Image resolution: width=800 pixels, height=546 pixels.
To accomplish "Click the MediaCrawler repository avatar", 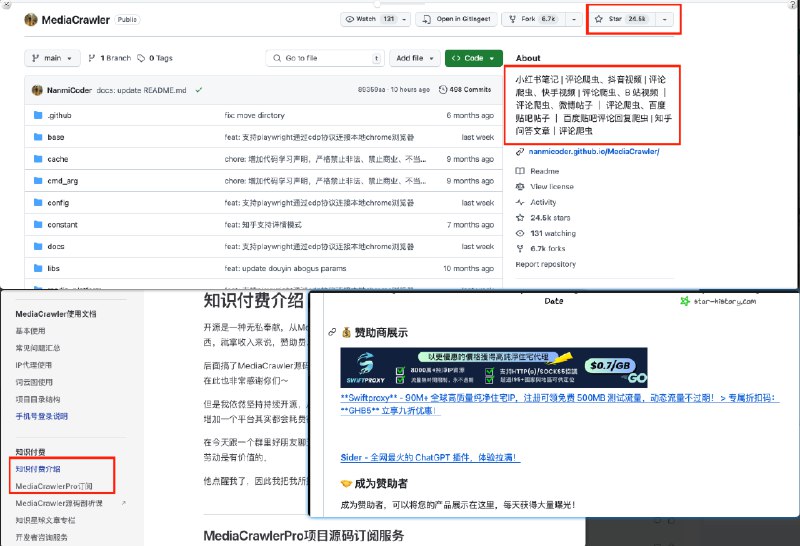I will (31, 19).
